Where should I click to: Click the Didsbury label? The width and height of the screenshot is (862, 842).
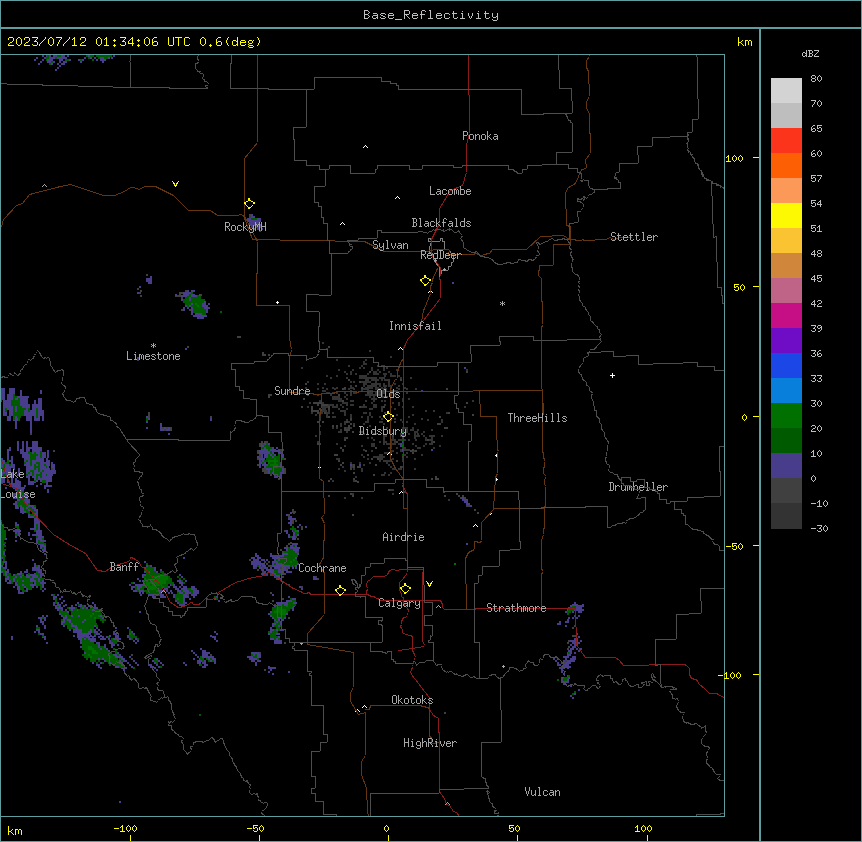coord(383,431)
